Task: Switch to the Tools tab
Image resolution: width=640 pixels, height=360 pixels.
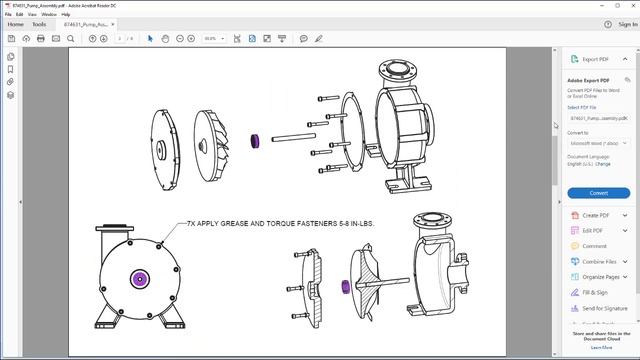Action: tap(39, 24)
